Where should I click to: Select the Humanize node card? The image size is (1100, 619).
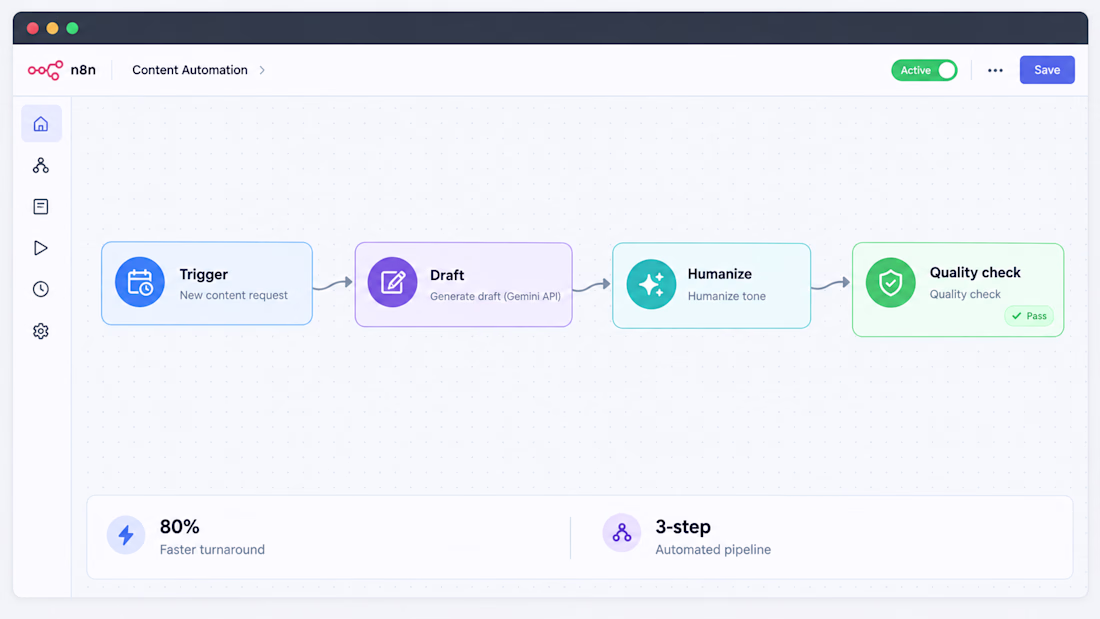(x=711, y=286)
